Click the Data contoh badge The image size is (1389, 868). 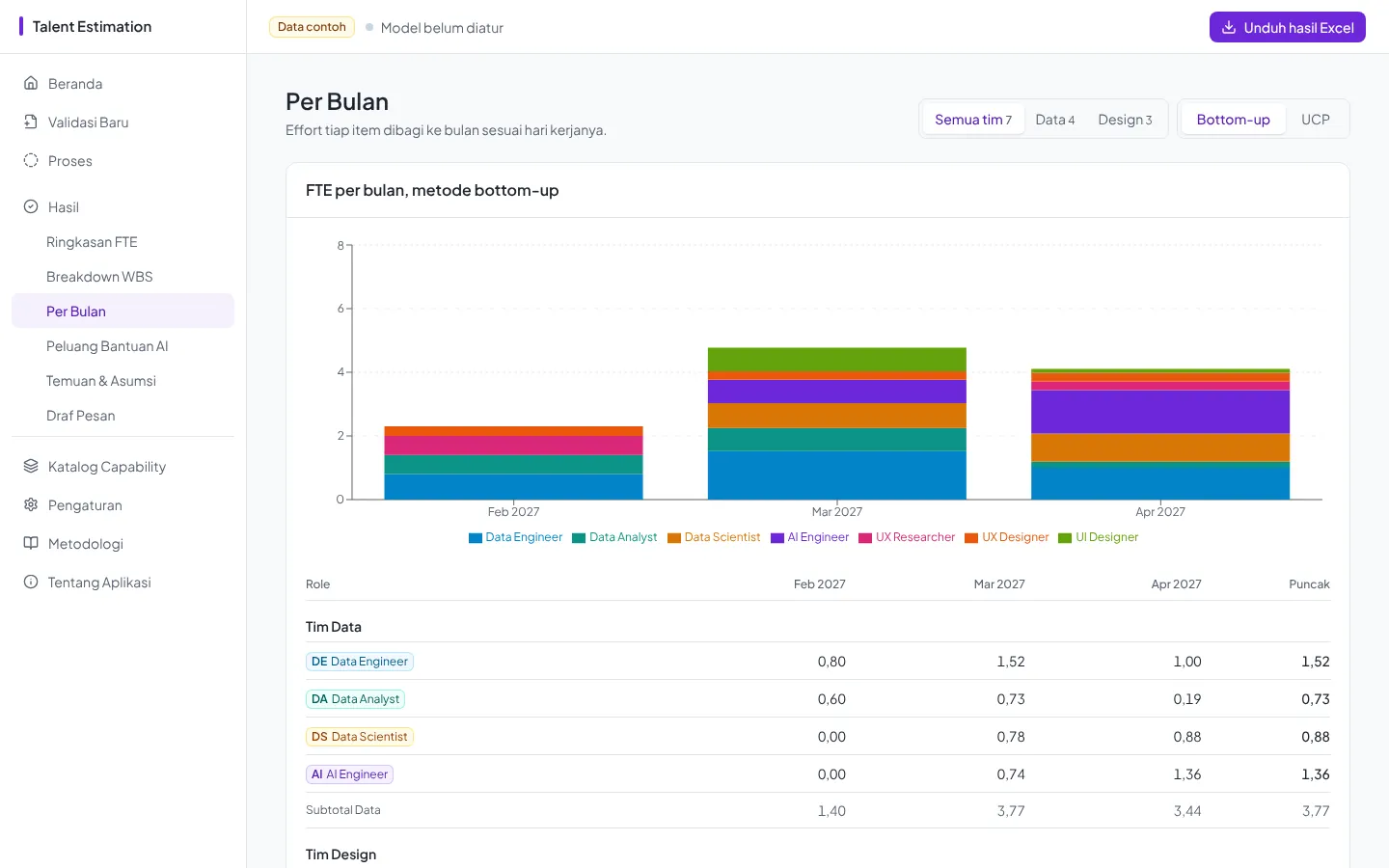(x=312, y=27)
